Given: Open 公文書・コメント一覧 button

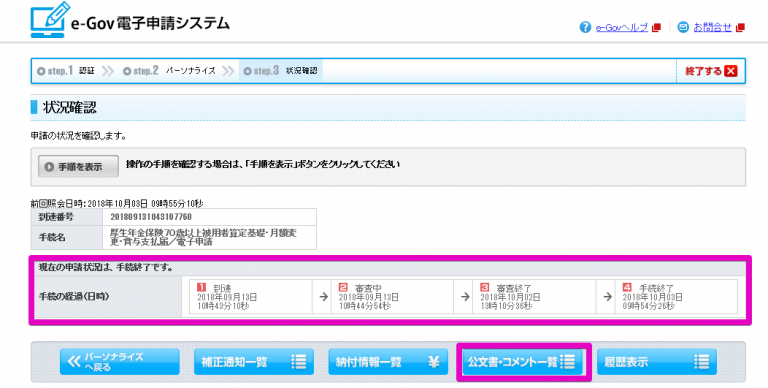Looking at the screenshot, I should click(523, 362).
